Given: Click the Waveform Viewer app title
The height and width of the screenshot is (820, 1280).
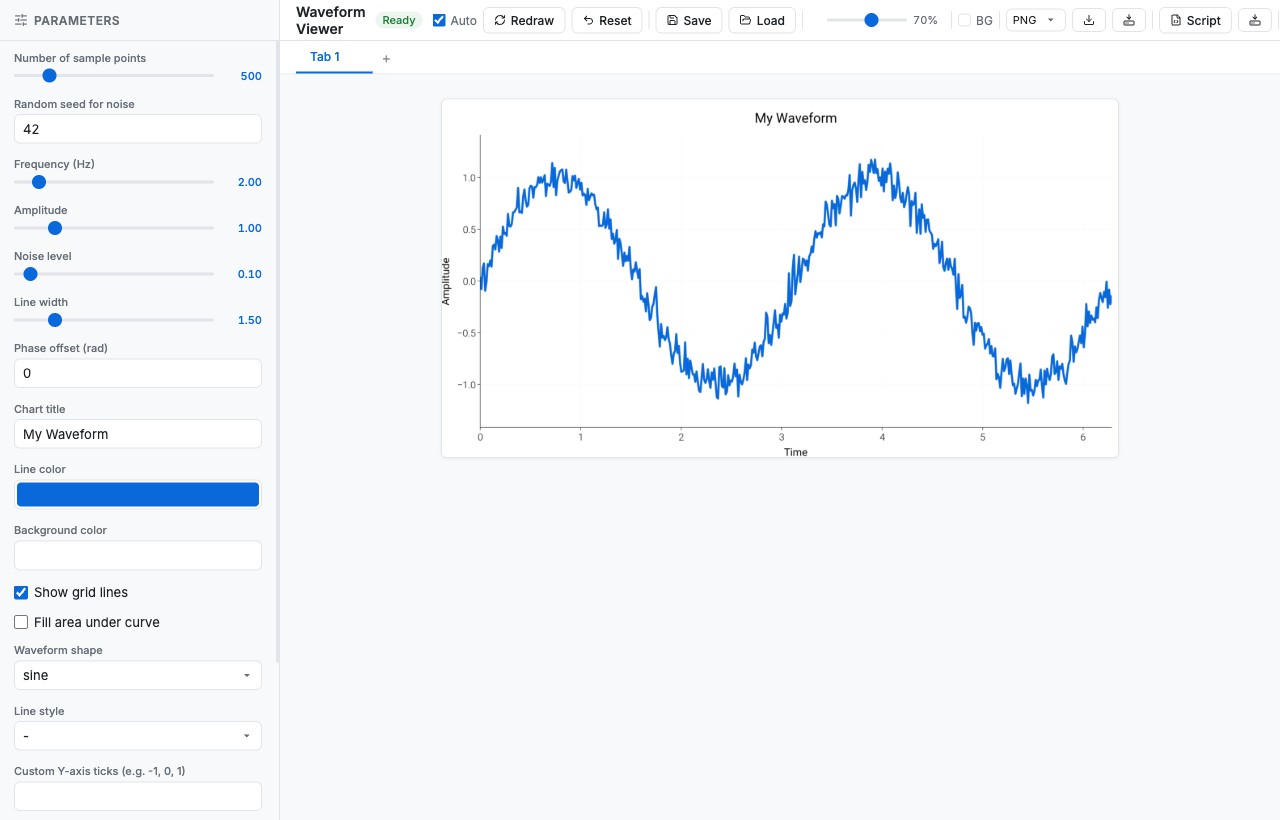Looking at the screenshot, I should 331,20.
